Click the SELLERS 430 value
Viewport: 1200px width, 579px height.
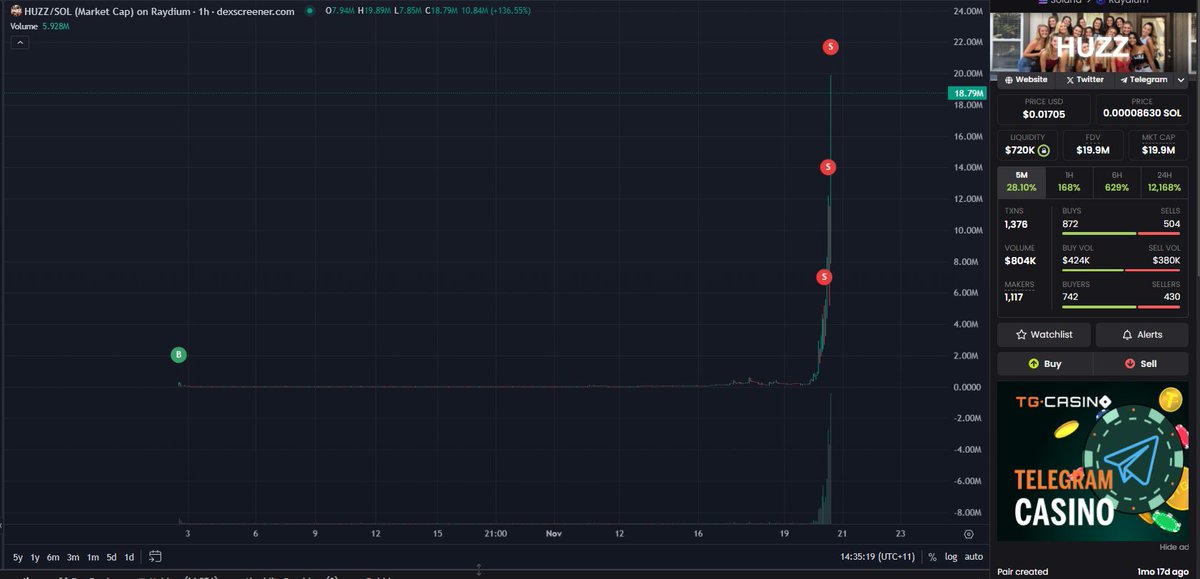pyautogui.click(x=1172, y=297)
